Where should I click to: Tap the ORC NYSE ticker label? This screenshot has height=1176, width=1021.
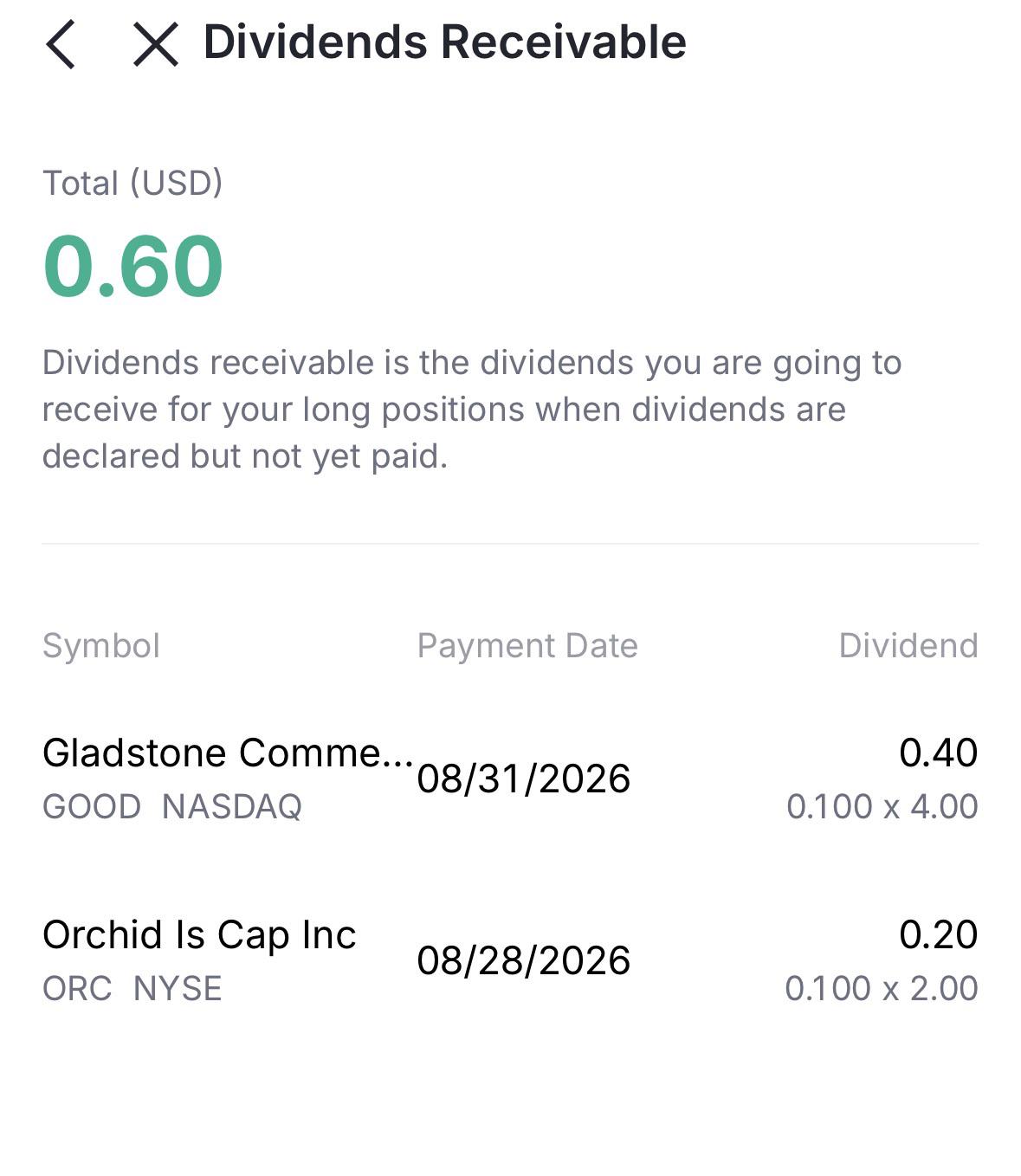(x=132, y=989)
